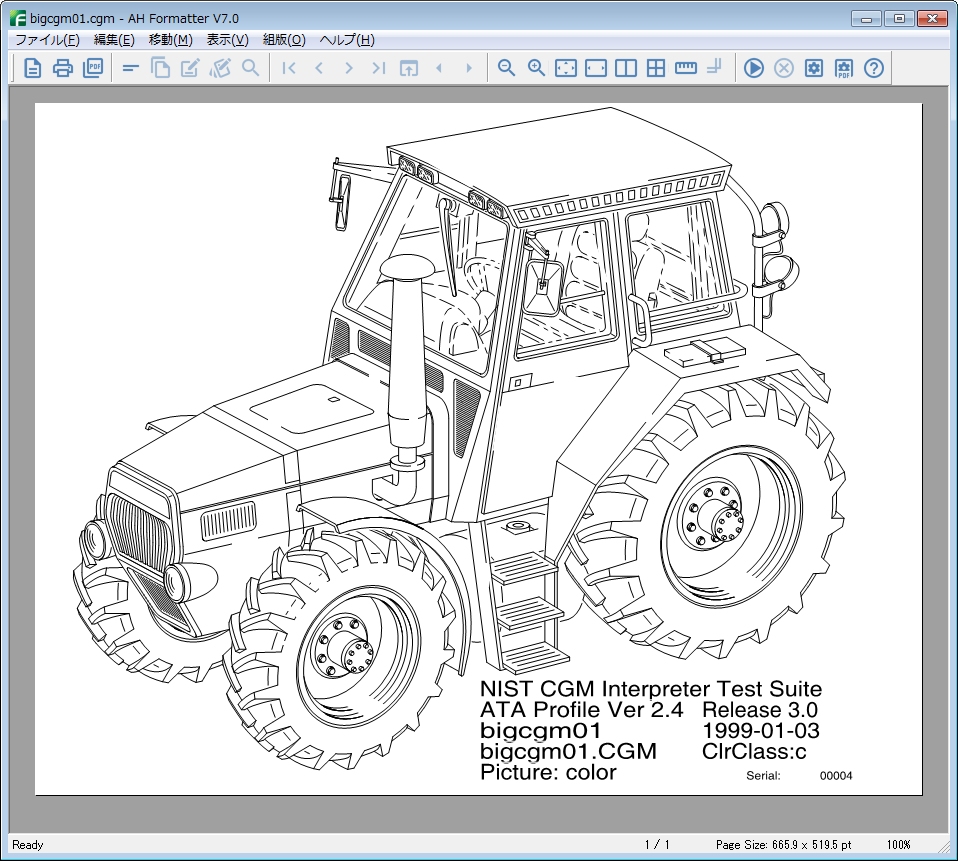Expand the 組版(O) menu
The width and height of the screenshot is (958, 861).
284,40
